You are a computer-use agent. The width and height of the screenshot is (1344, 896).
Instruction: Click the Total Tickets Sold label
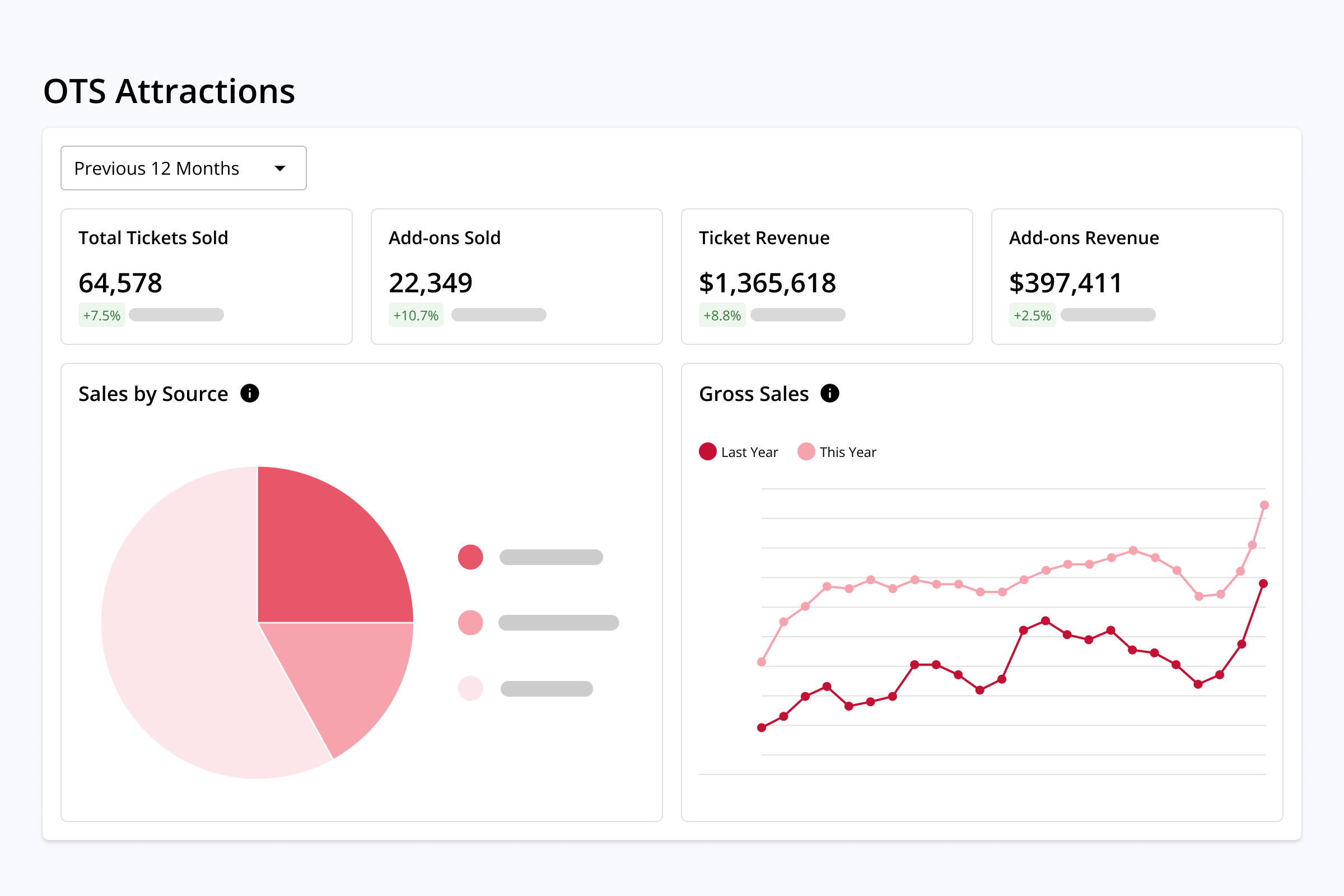point(153,237)
